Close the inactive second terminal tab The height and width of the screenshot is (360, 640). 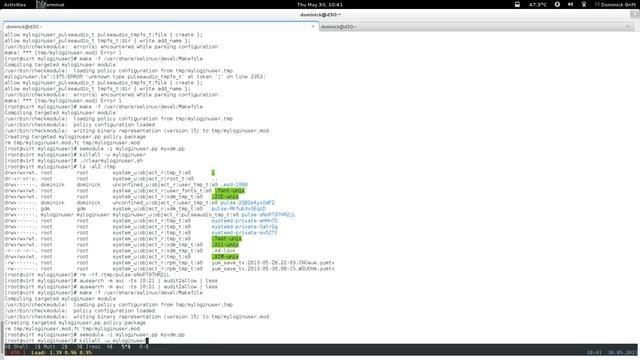pos(628,27)
